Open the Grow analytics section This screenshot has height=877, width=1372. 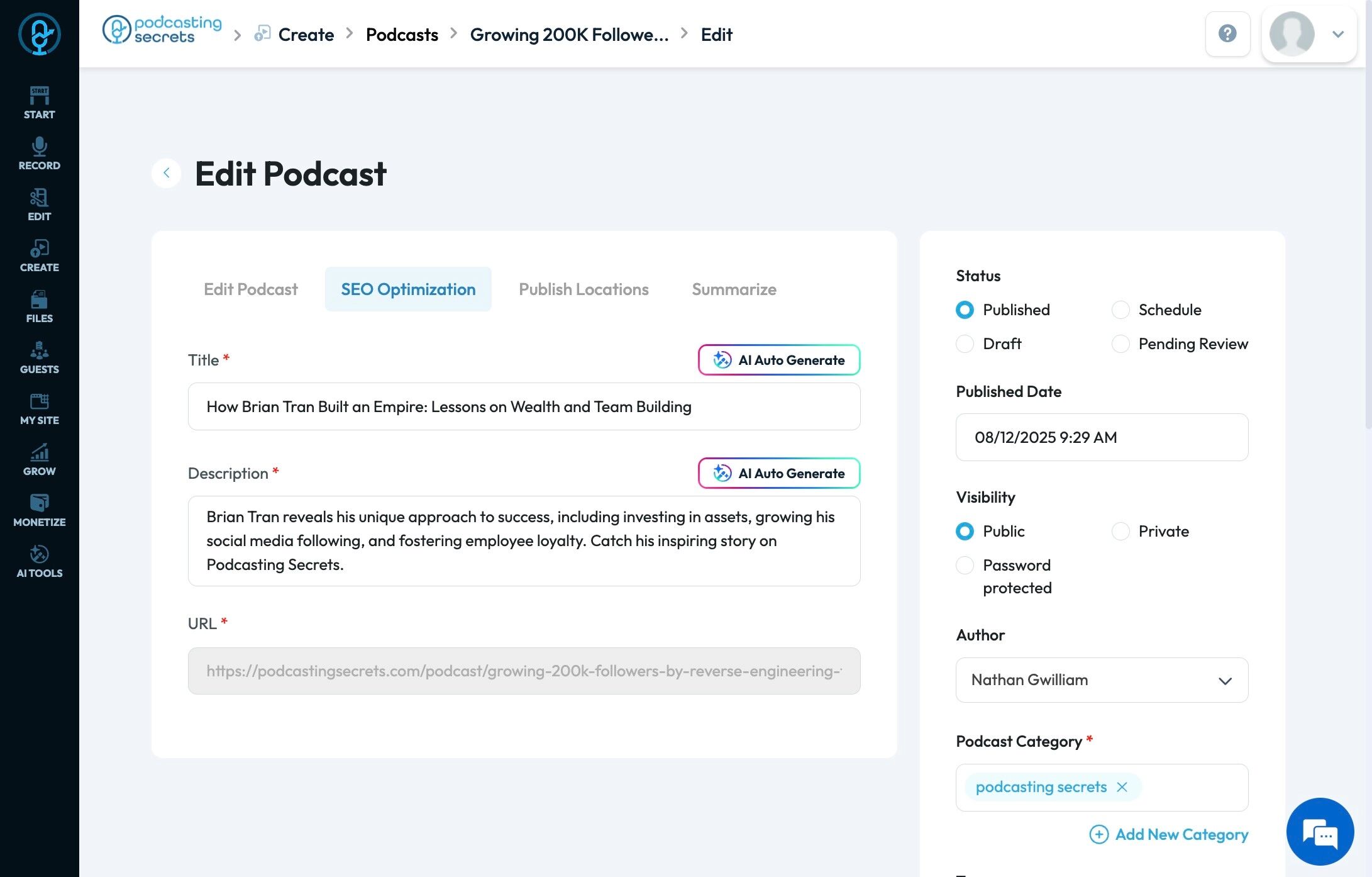(x=39, y=459)
